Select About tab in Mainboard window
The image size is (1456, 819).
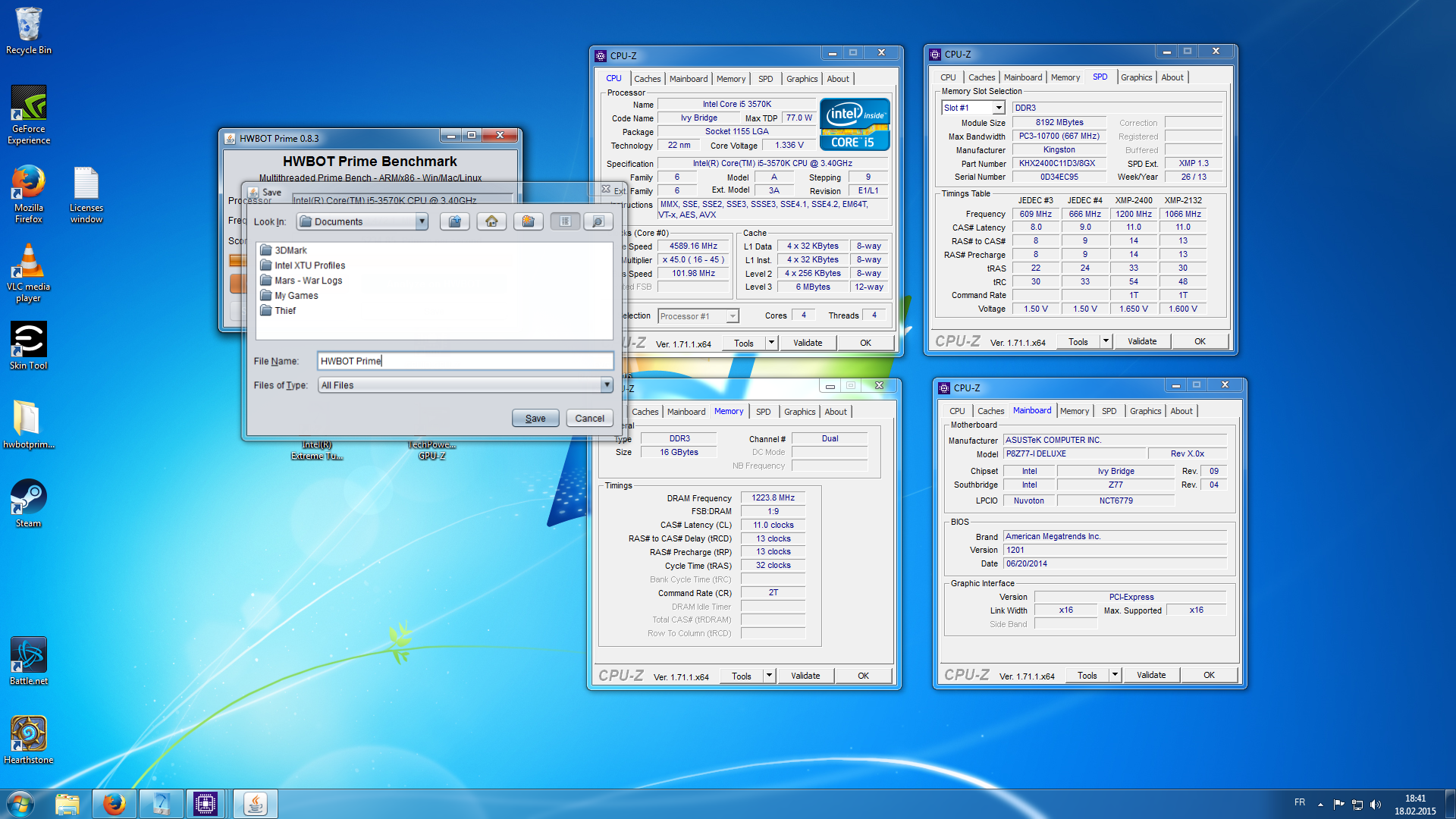(1181, 411)
